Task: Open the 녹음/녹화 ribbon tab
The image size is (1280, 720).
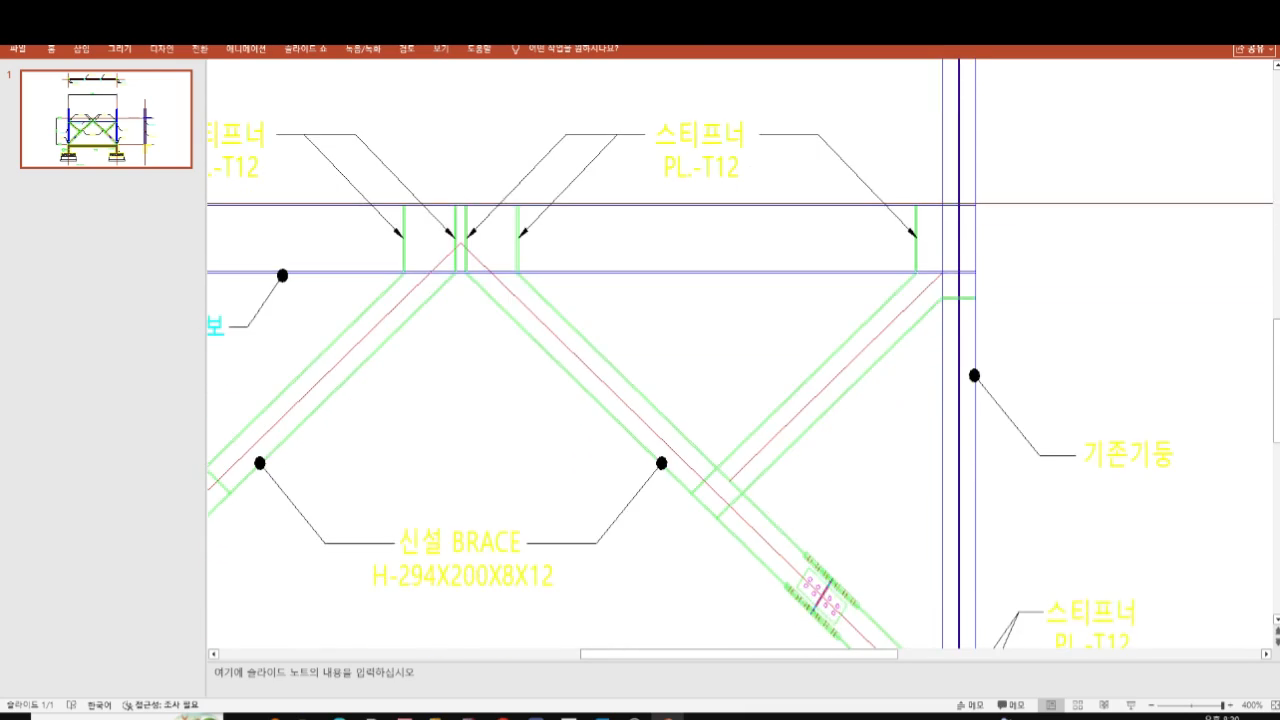Action: tap(363, 49)
